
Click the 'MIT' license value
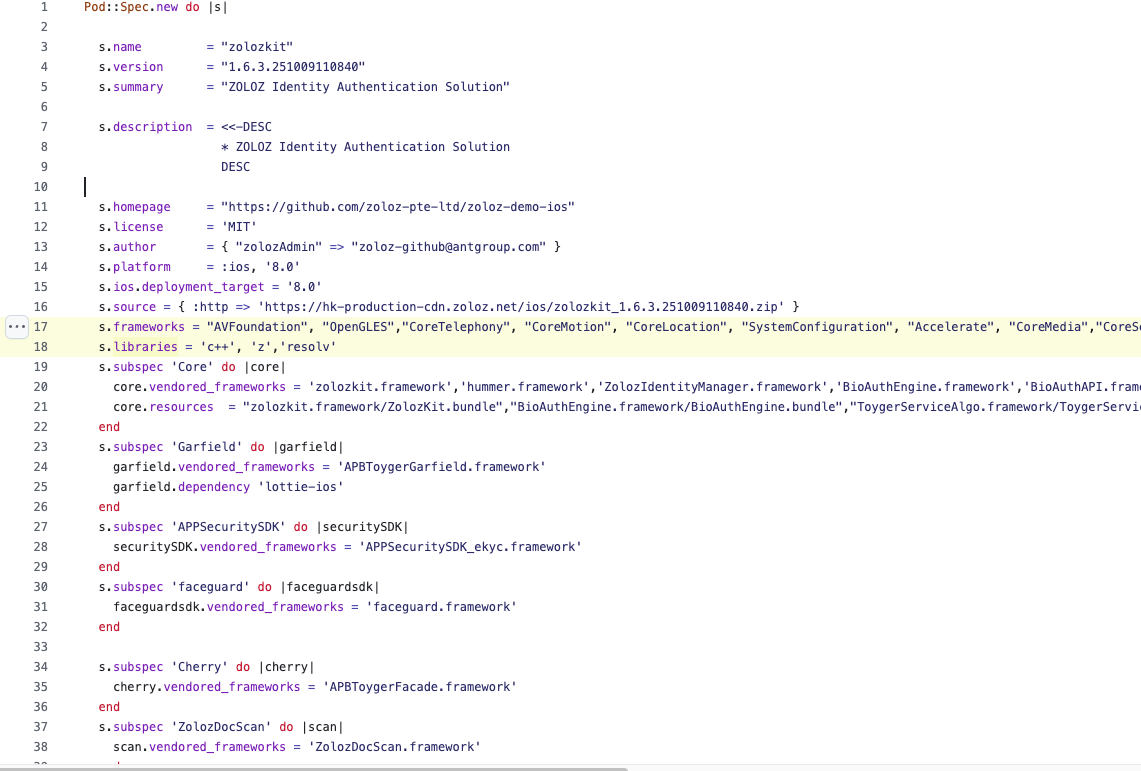click(x=239, y=227)
